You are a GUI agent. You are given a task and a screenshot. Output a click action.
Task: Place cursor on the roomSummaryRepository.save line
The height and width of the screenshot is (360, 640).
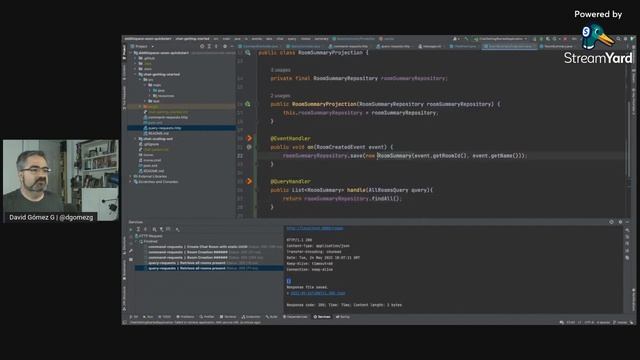(404, 156)
